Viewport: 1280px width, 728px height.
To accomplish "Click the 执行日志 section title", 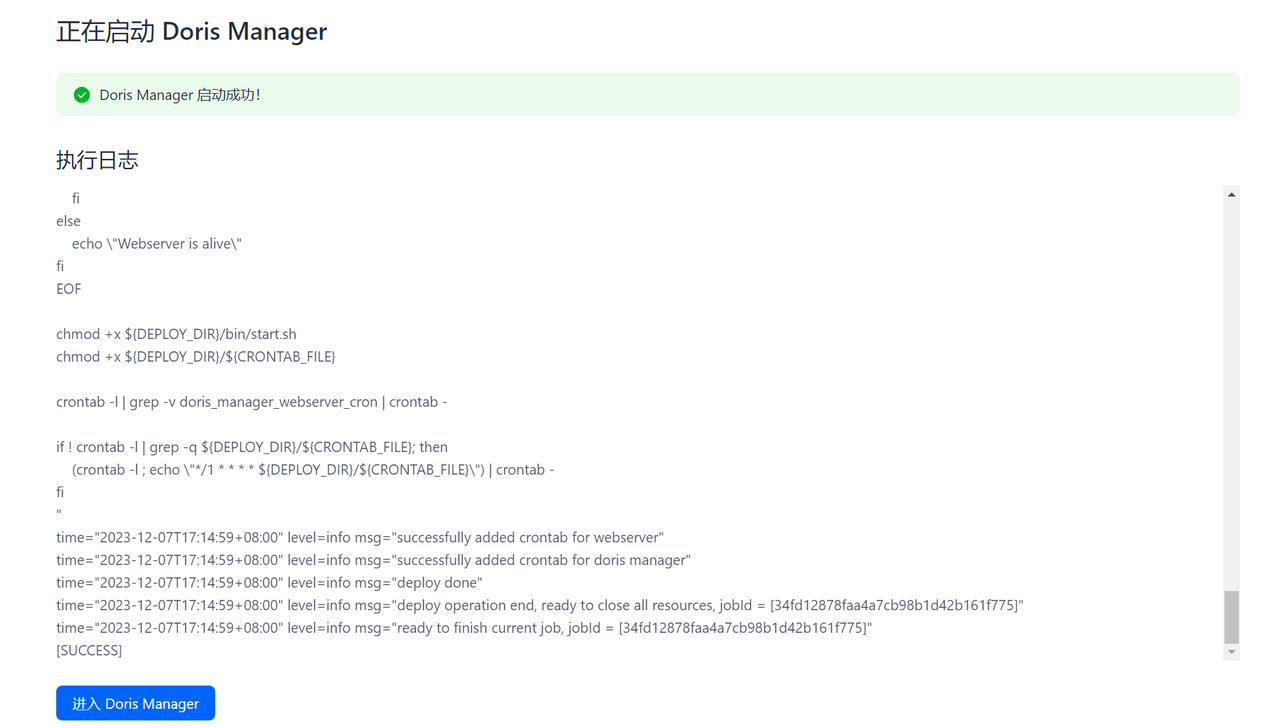I will coord(97,160).
